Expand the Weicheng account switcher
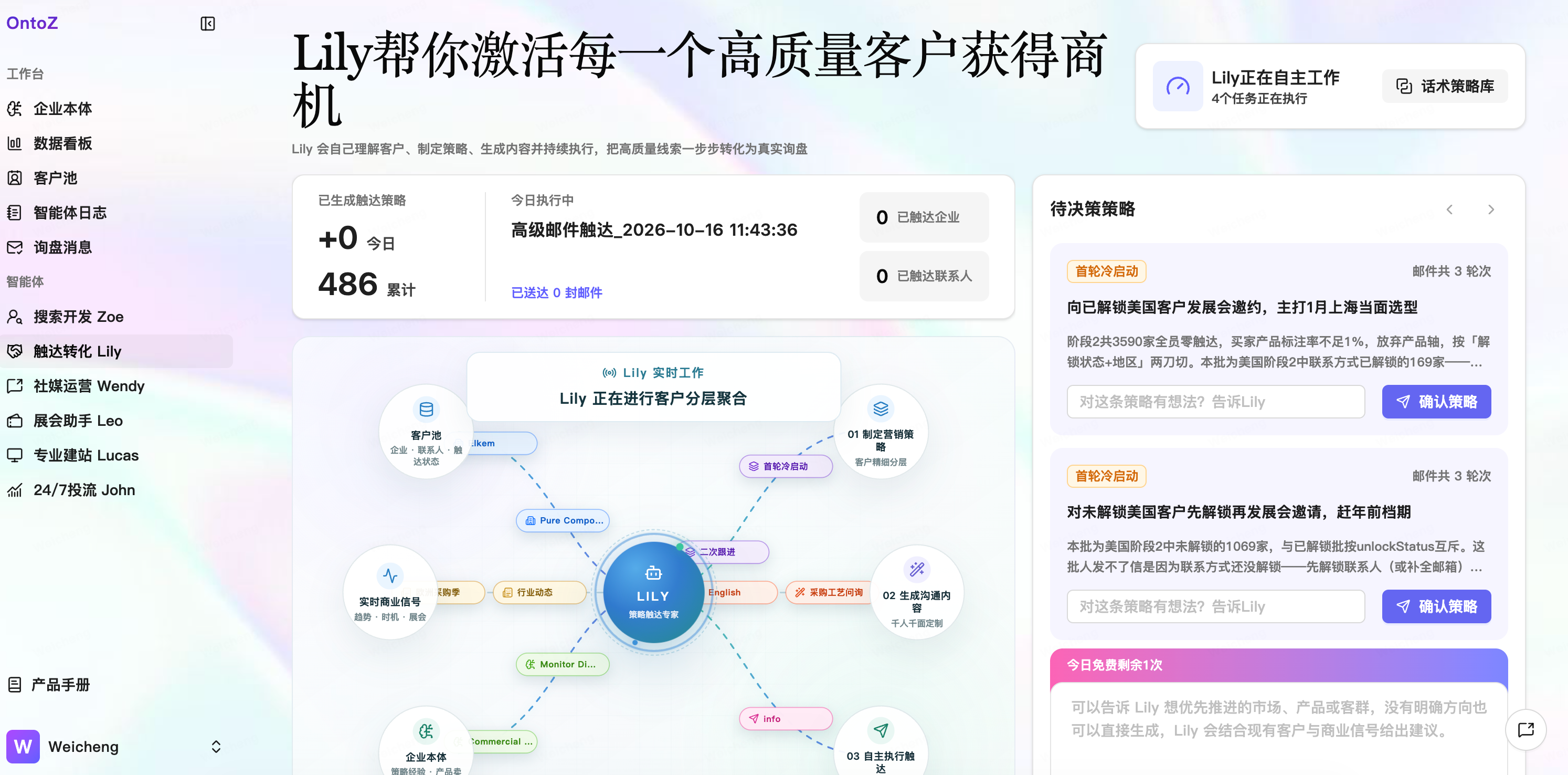 216,747
